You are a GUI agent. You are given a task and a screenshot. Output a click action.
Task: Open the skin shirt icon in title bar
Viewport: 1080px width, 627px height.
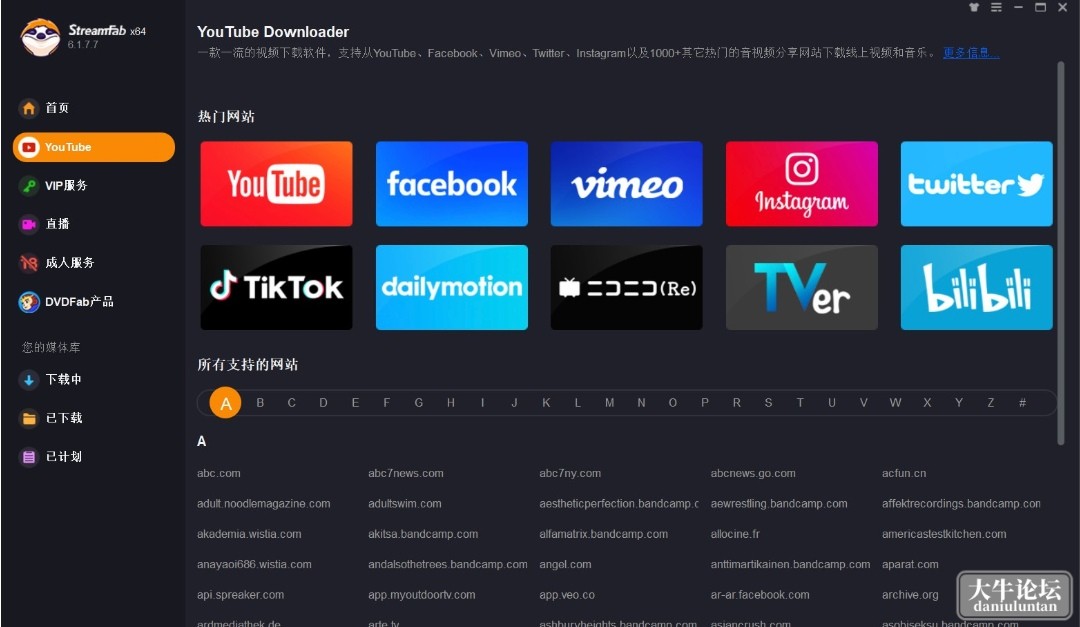click(974, 8)
